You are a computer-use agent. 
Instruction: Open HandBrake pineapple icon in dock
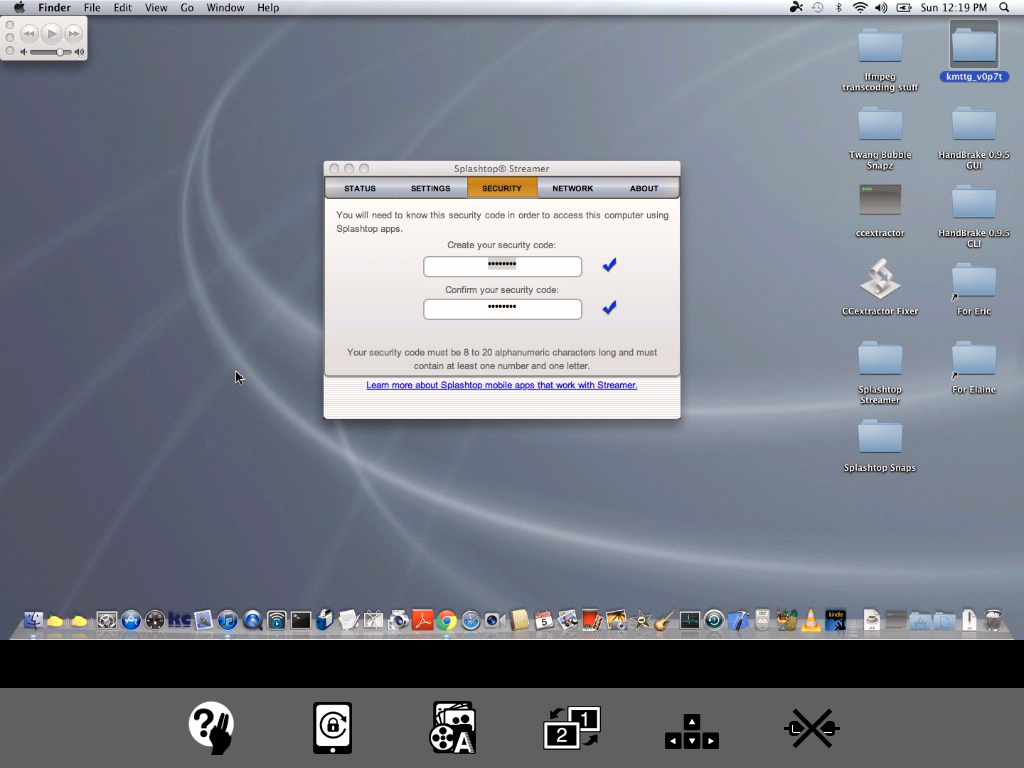click(x=787, y=620)
